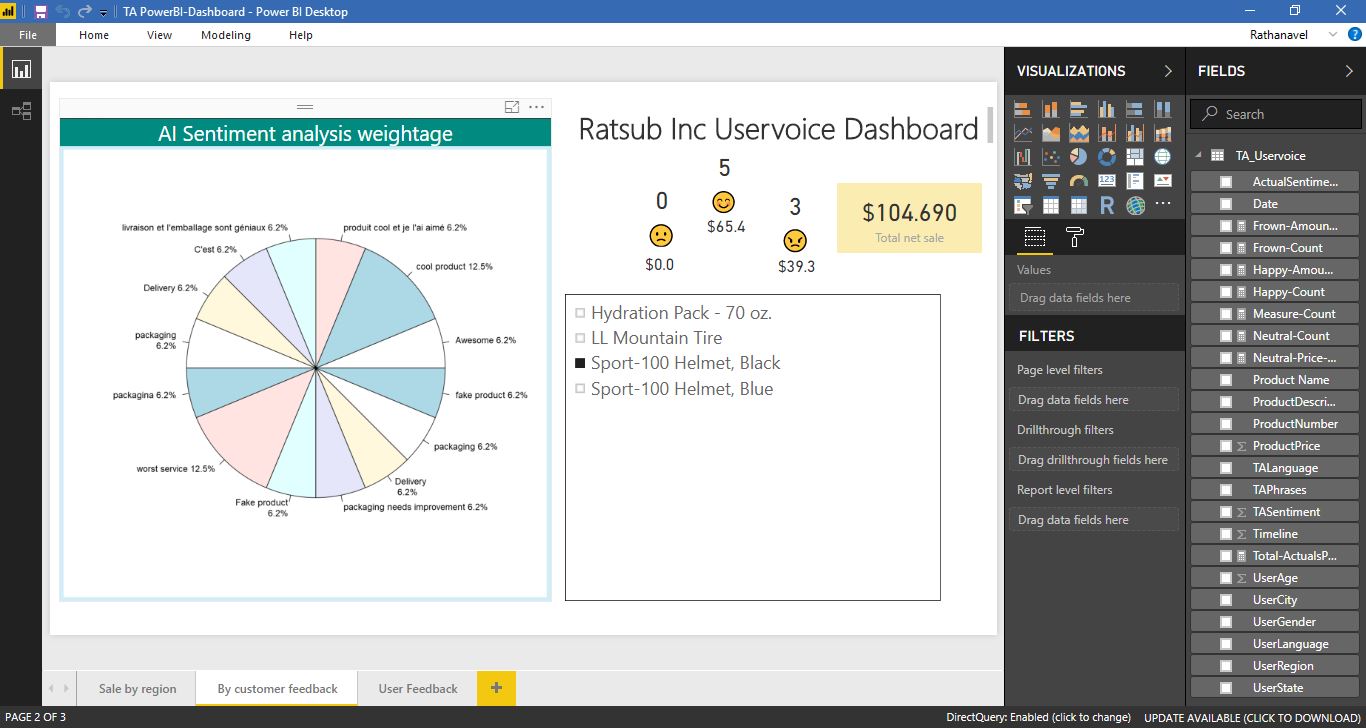Select the Pie chart visualization icon
Viewport: 1366px width, 728px height.
[1079, 157]
